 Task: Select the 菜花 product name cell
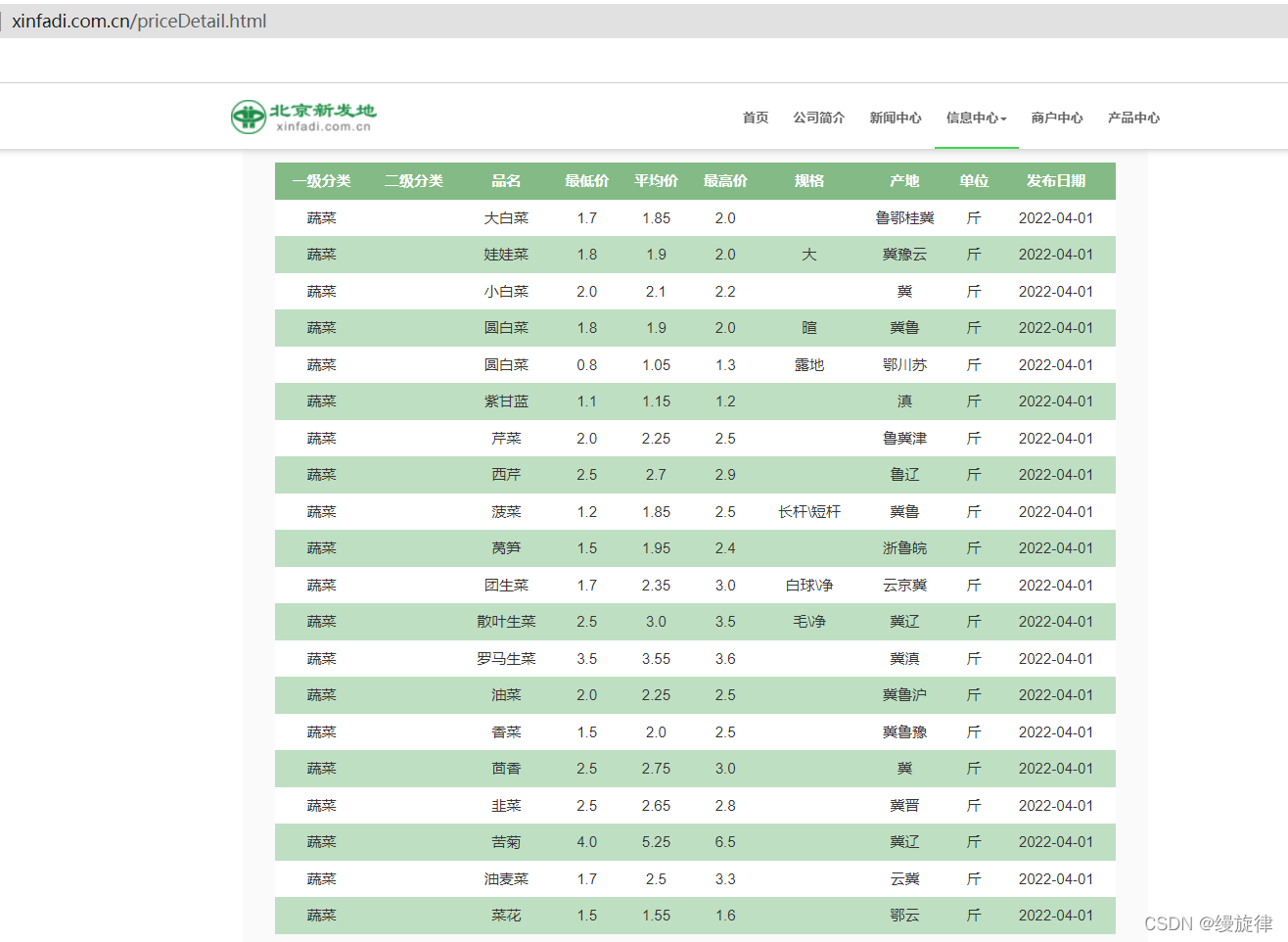(x=506, y=916)
